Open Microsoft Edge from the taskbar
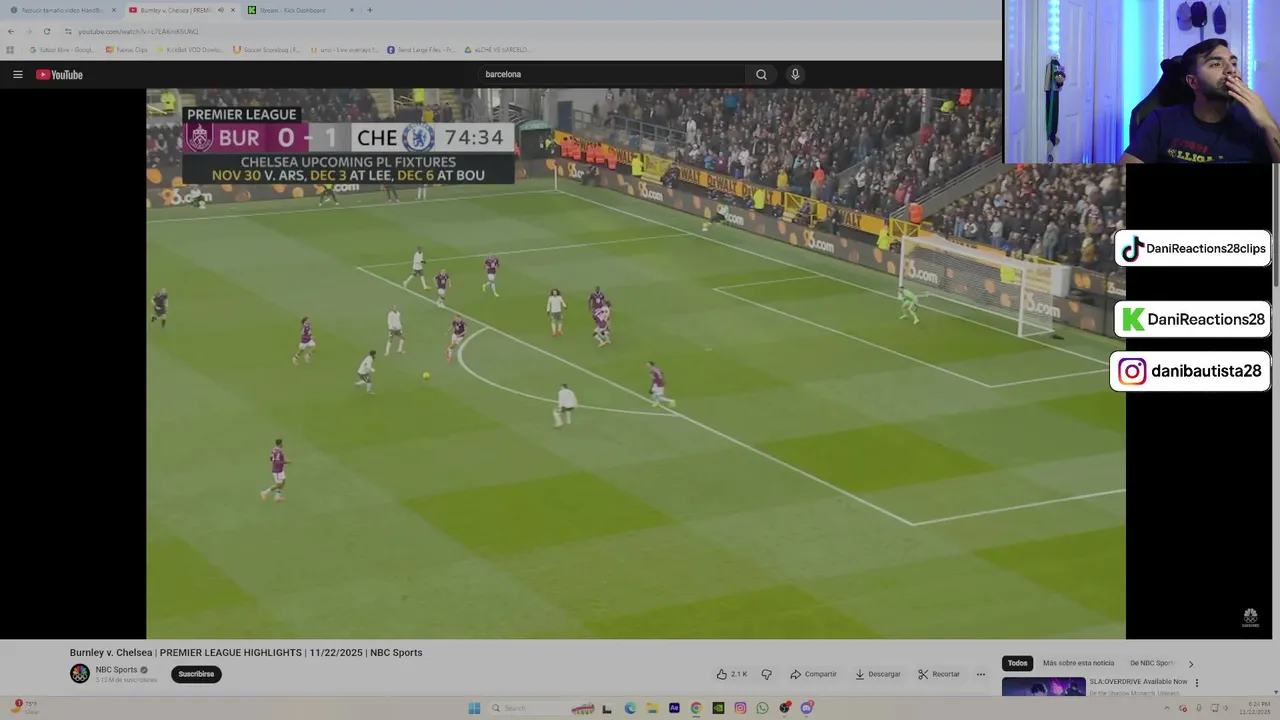Viewport: 1280px width, 720px height. pos(630,708)
